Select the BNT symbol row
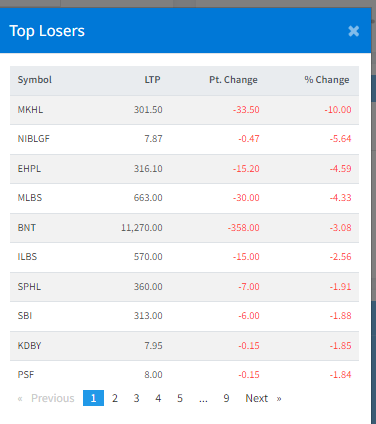This screenshot has height=424, width=376. (184, 228)
